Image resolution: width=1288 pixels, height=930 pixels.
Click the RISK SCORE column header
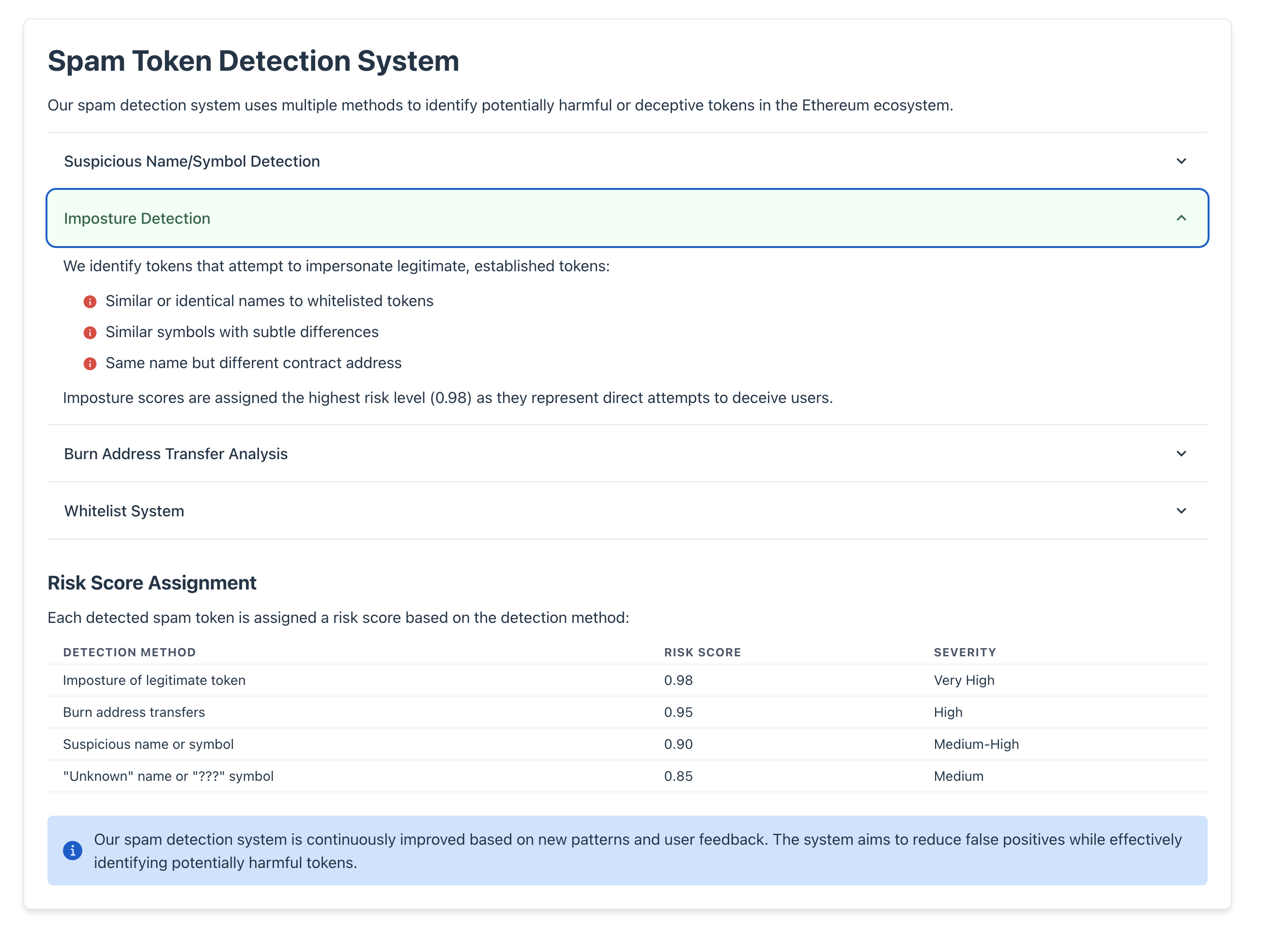[703, 651]
